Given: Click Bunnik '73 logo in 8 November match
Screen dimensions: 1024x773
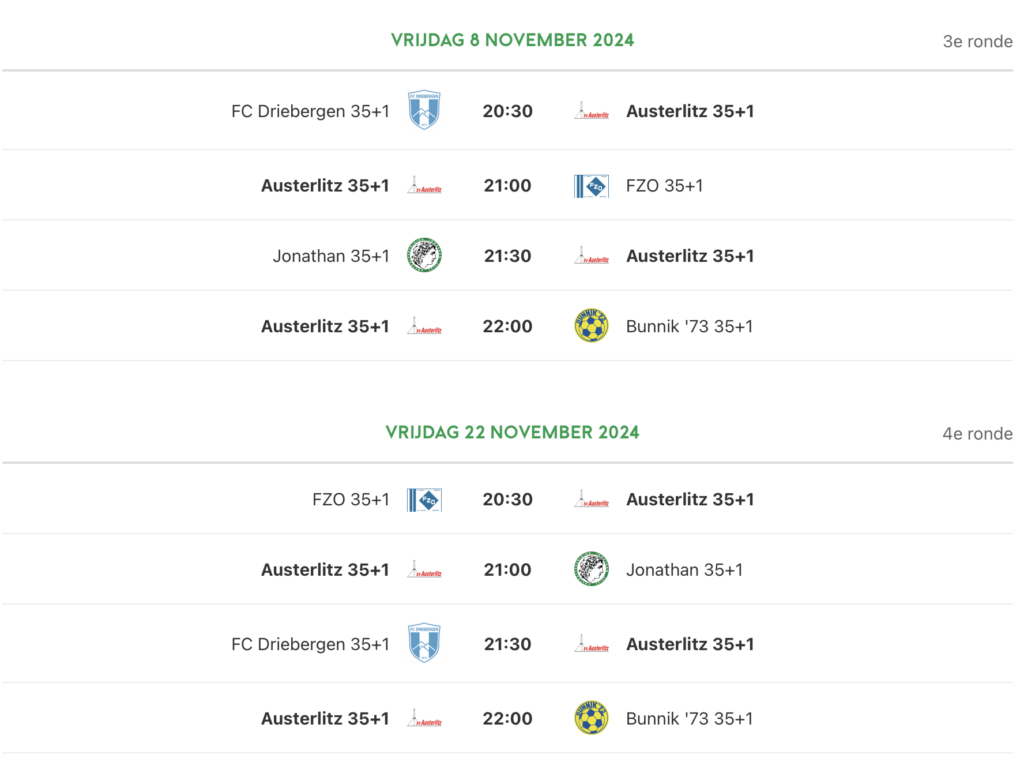Looking at the screenshot, I should tap(591, 326).
